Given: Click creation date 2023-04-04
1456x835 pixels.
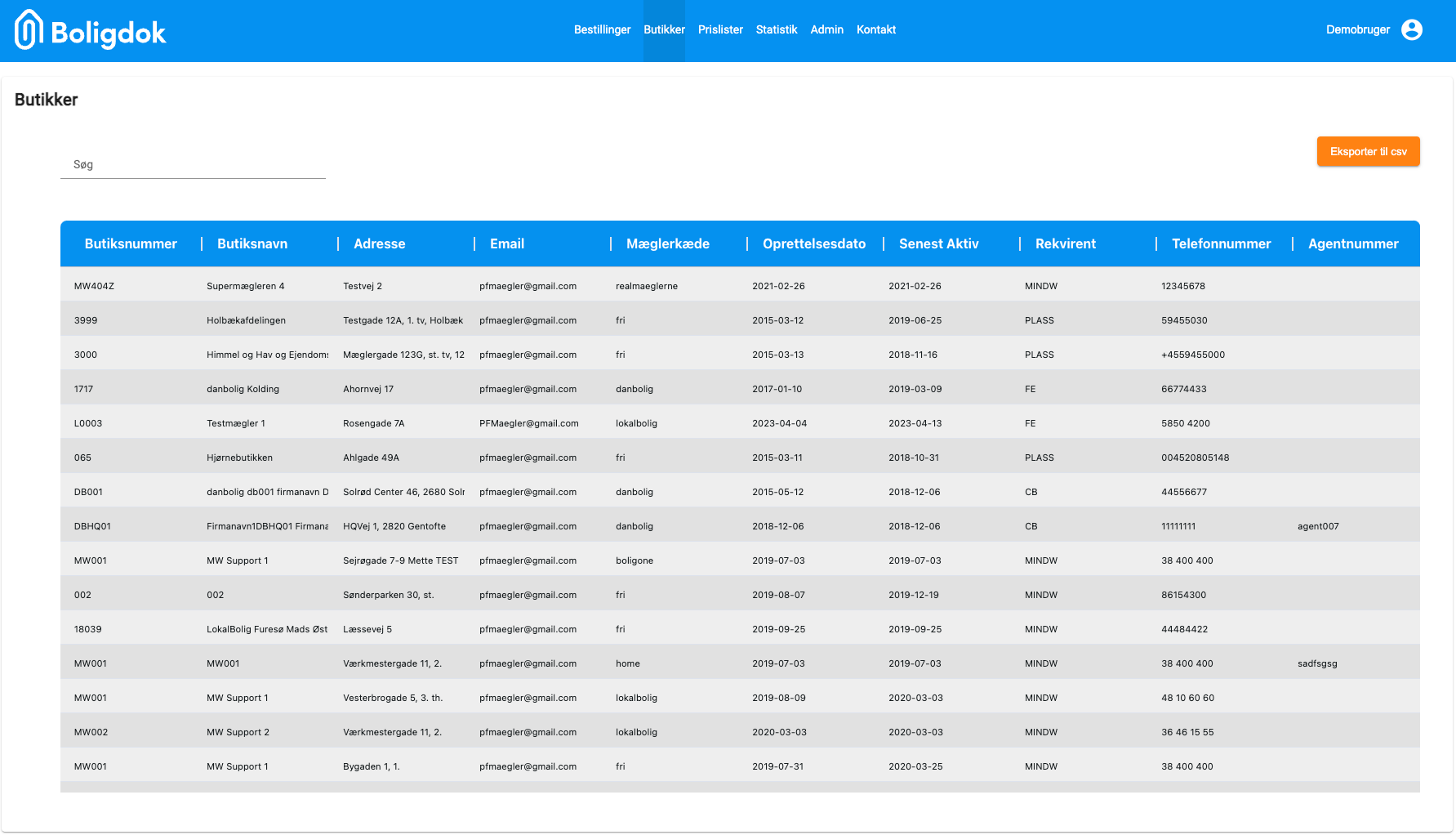Looking at the screenshot, I should coord(779,423).
